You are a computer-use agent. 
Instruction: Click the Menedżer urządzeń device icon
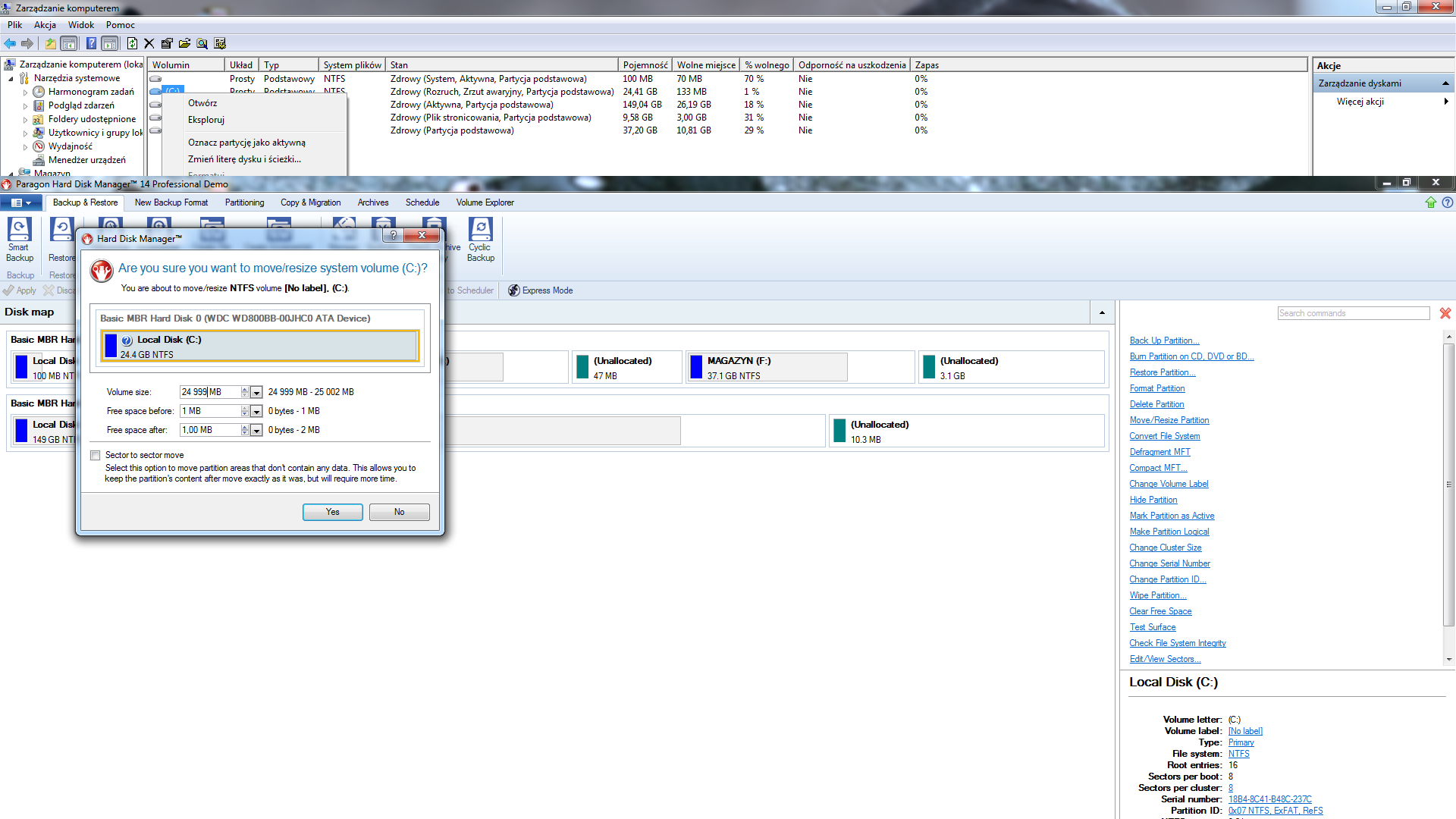(x=39, y=160)
